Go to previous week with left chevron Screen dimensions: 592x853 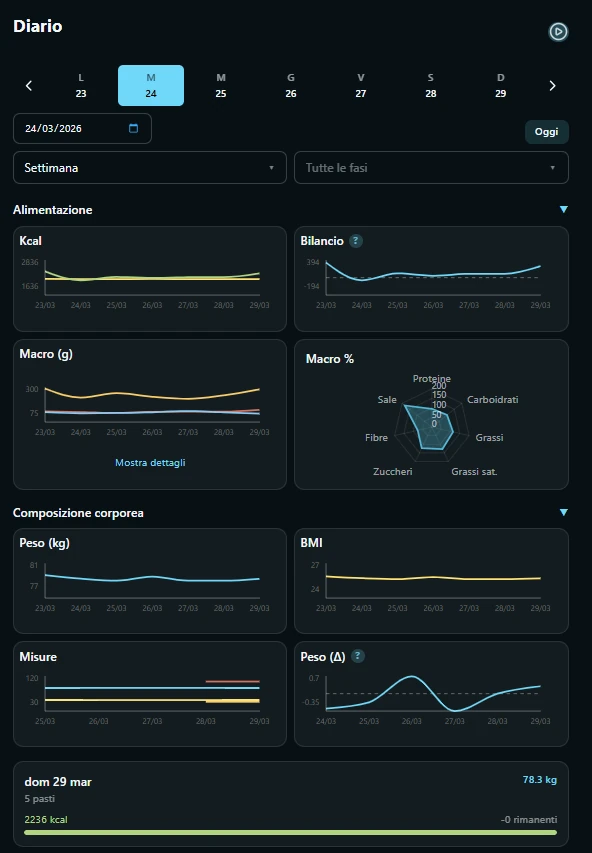pyautogui.click(x=29, y=85)
